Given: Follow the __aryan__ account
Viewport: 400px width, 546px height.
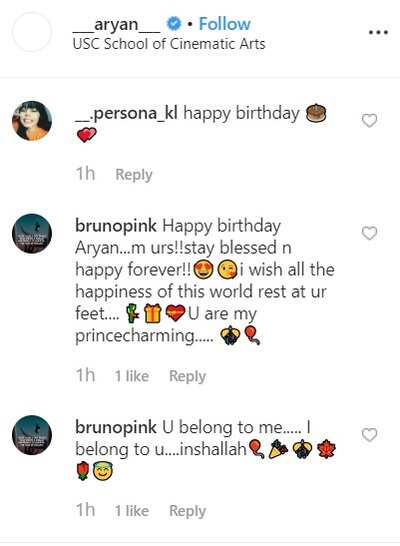Looking at the screenshot, I should pyautogui.click(x=225, y=24).
